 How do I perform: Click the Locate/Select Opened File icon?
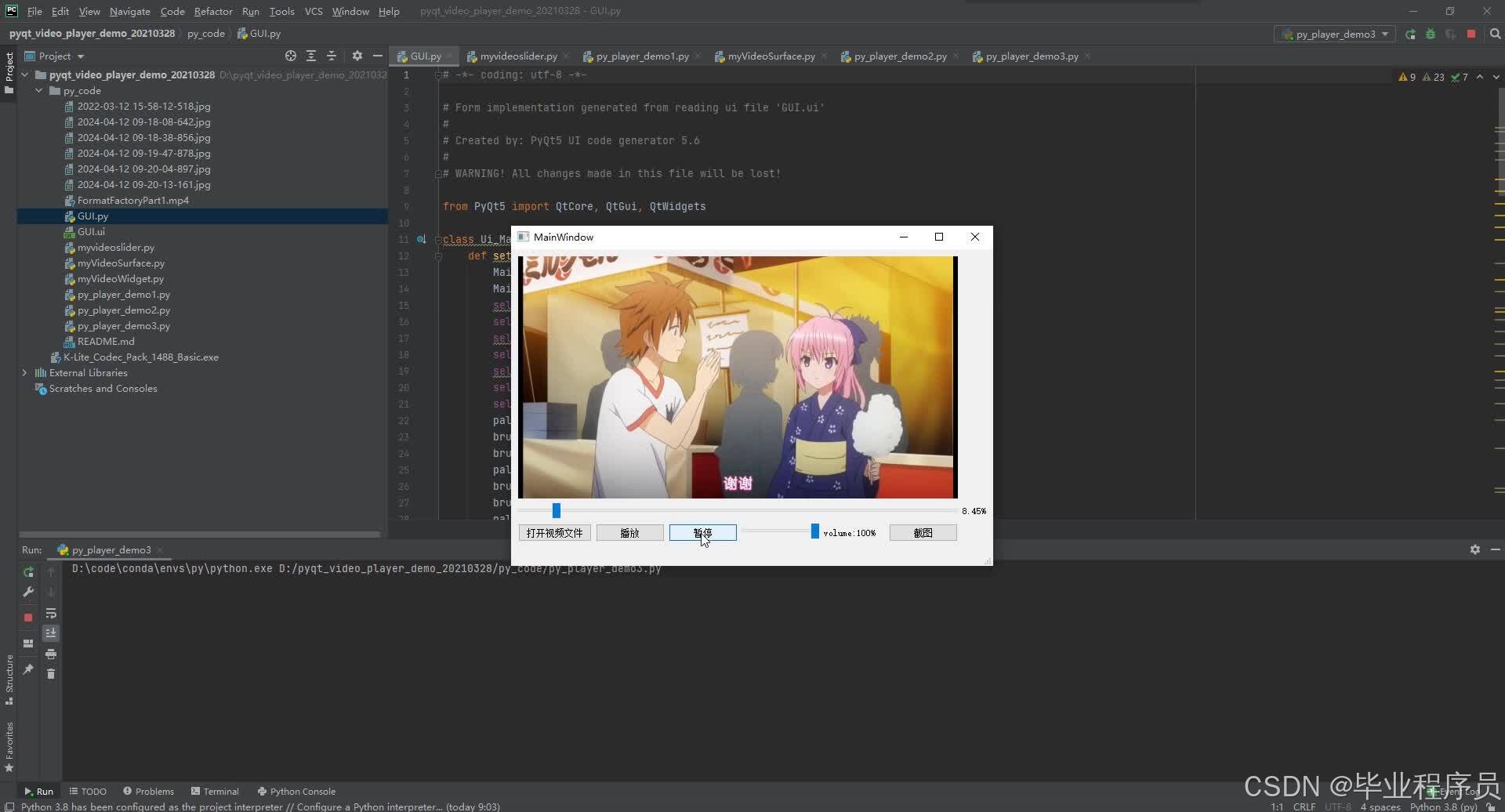point(291,56)
